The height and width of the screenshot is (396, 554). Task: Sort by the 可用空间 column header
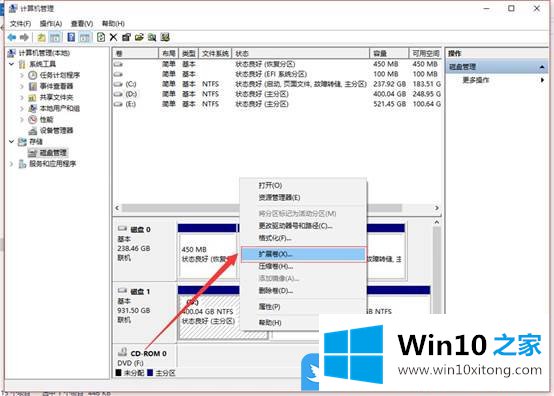[x=425, y=53]
